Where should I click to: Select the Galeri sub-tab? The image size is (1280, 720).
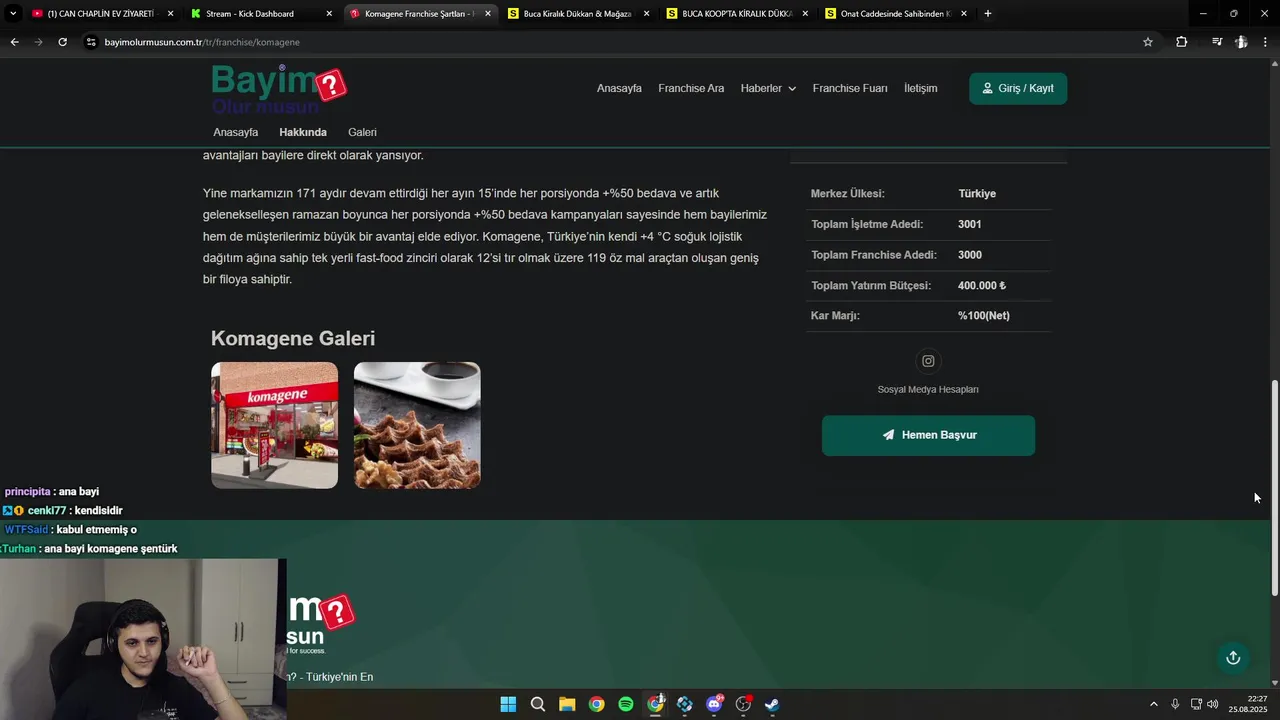pyautogui.click(x=362, y=132)
